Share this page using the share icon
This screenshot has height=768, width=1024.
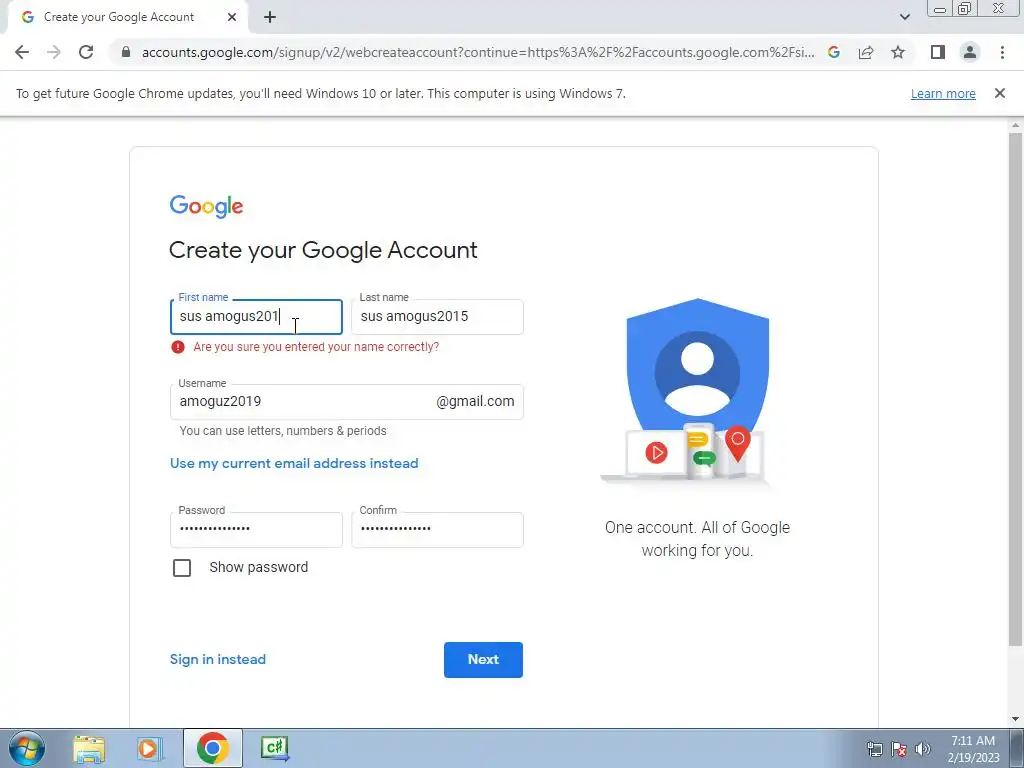[x=866, y=52]
